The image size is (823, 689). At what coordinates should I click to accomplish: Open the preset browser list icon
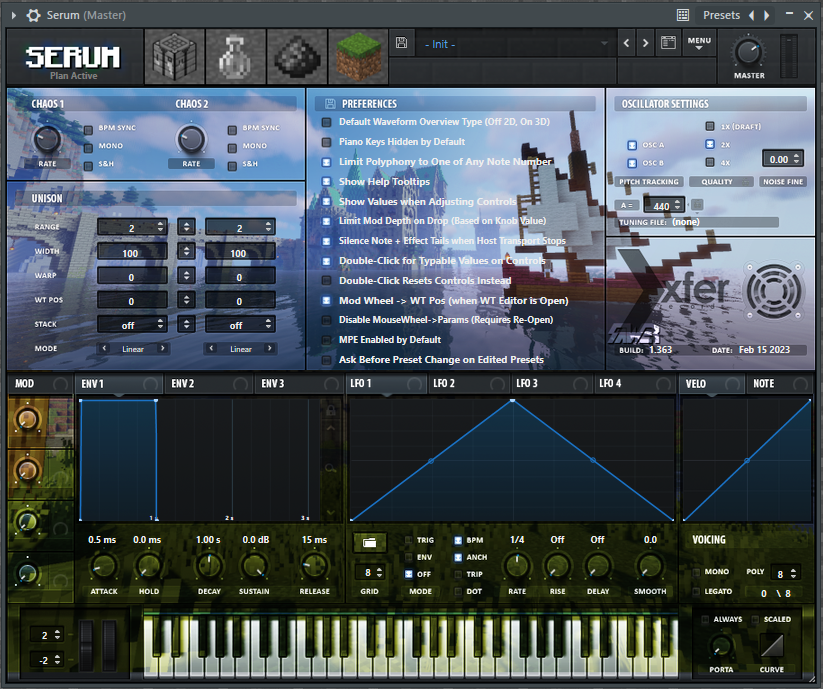point(667,44)
